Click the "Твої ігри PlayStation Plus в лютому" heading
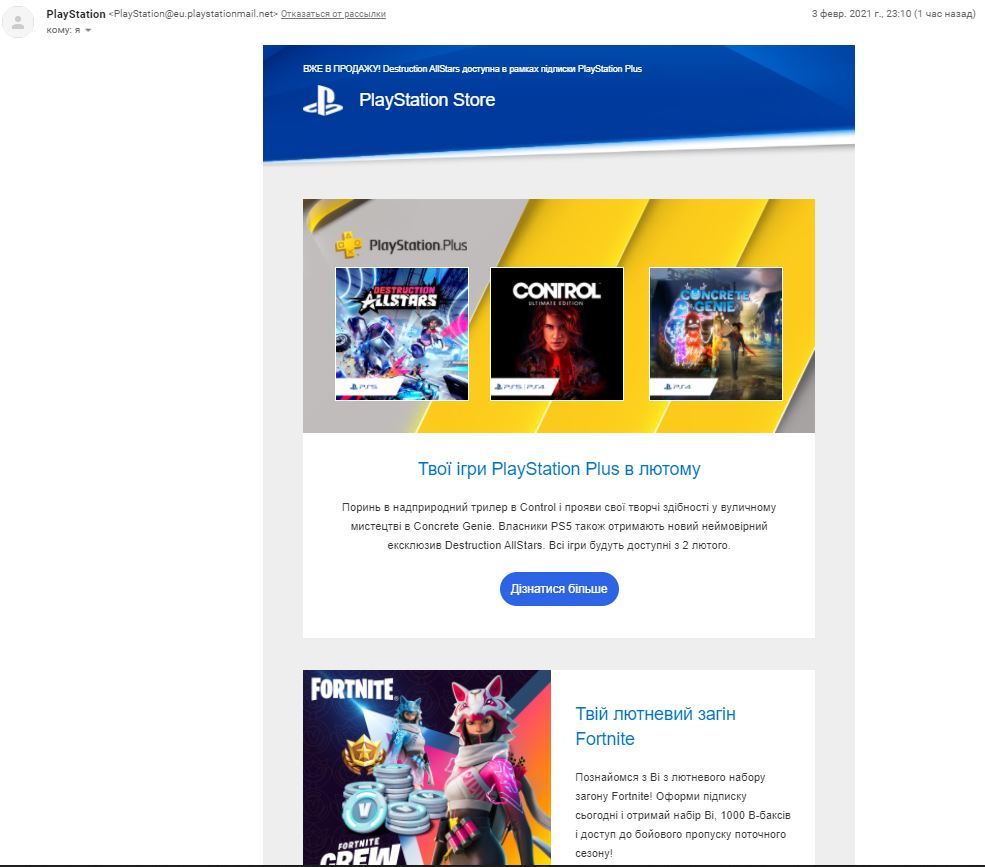 (559, 469)
